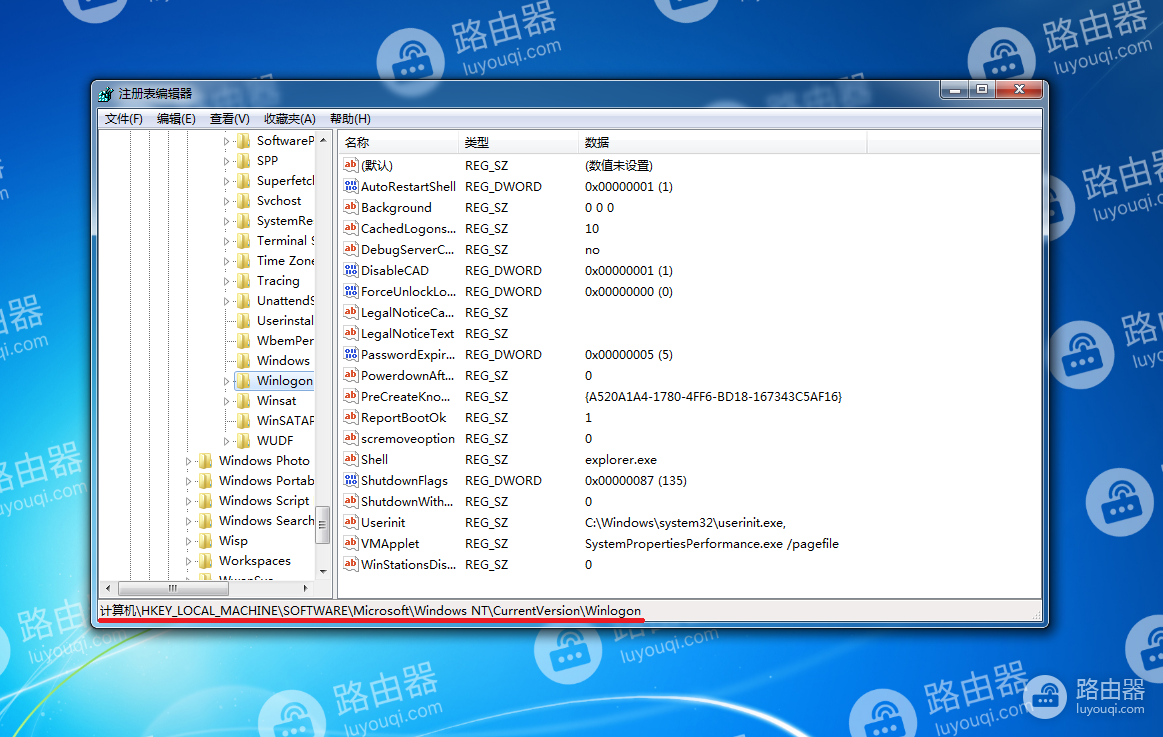
Task: Click the registry path in status bar
Action: coord(370,610)
